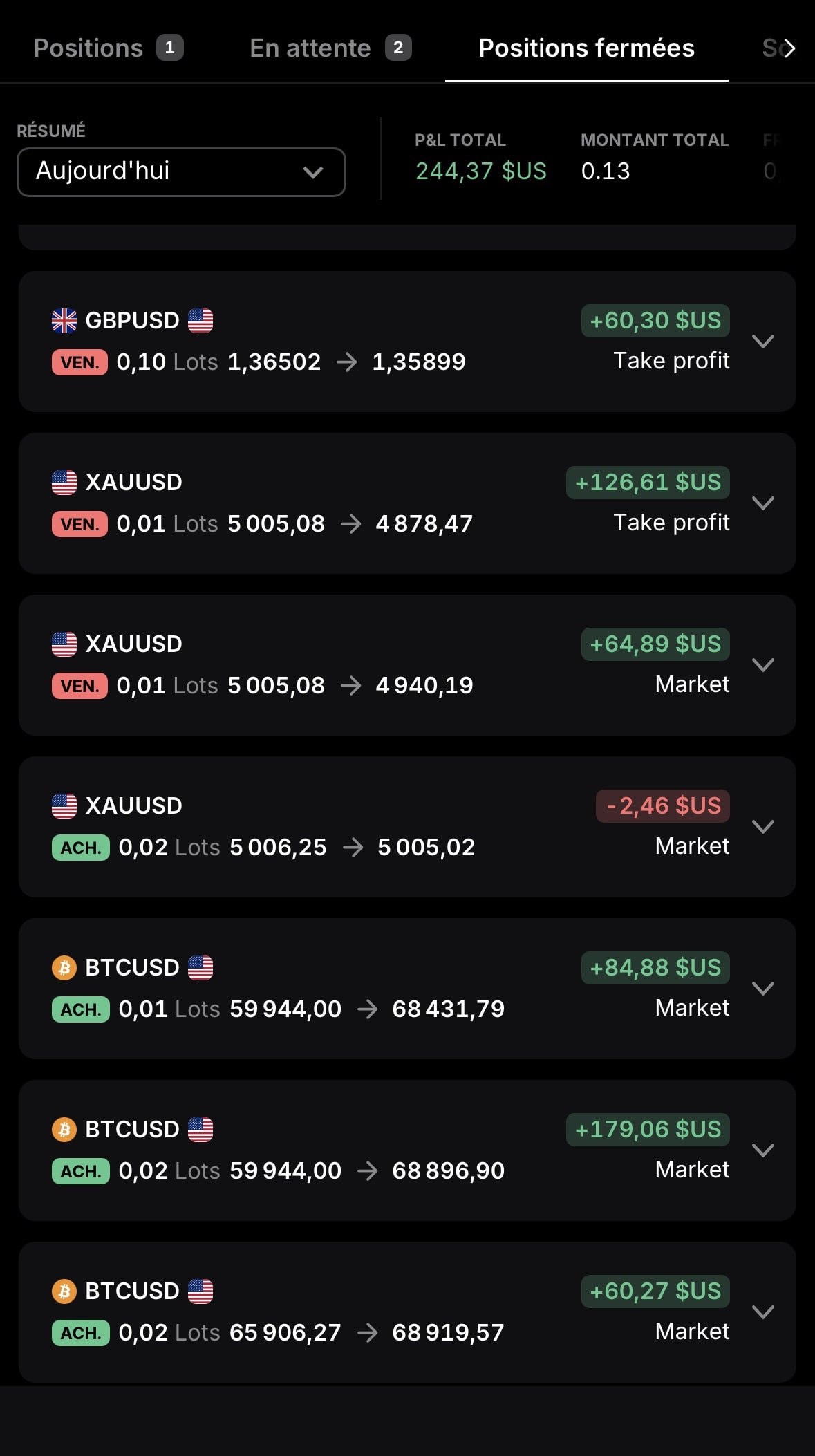Expand the BTCUSD +60,27 $US trade chevron
The image size is (815, 1456).
coord(762,1312)
